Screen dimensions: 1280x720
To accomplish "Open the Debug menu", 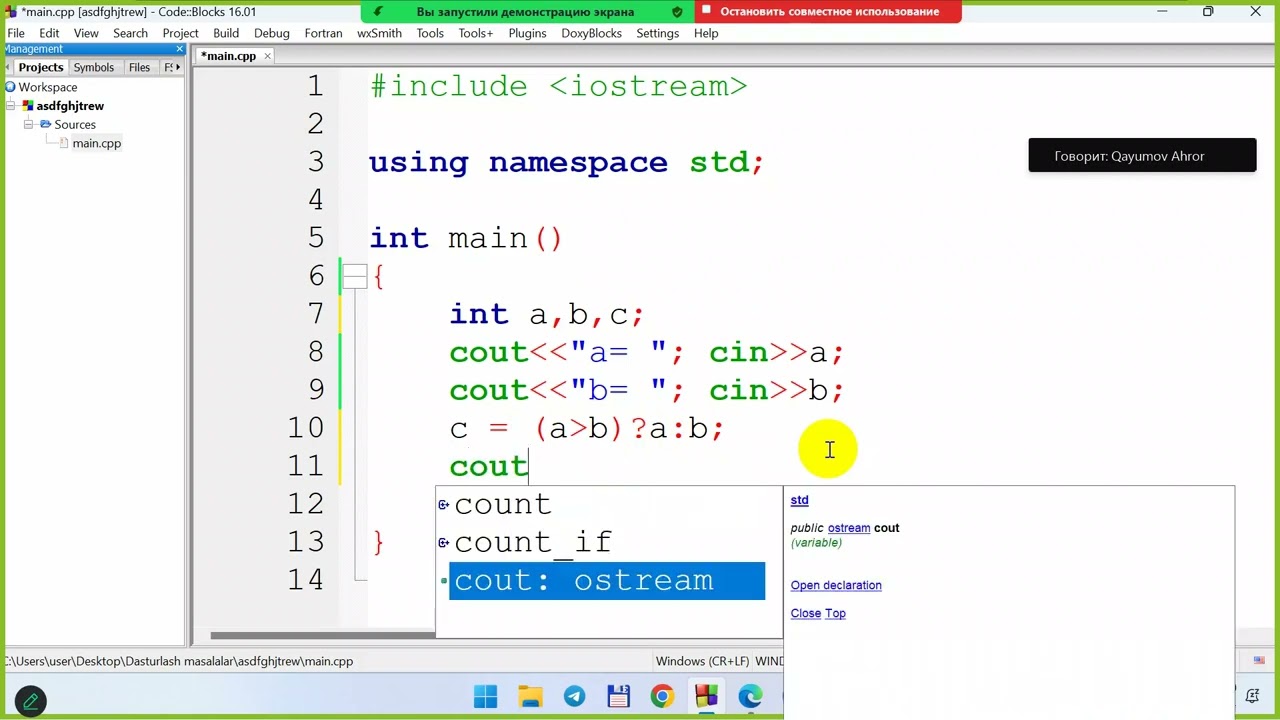I will [x=271, y=33].
